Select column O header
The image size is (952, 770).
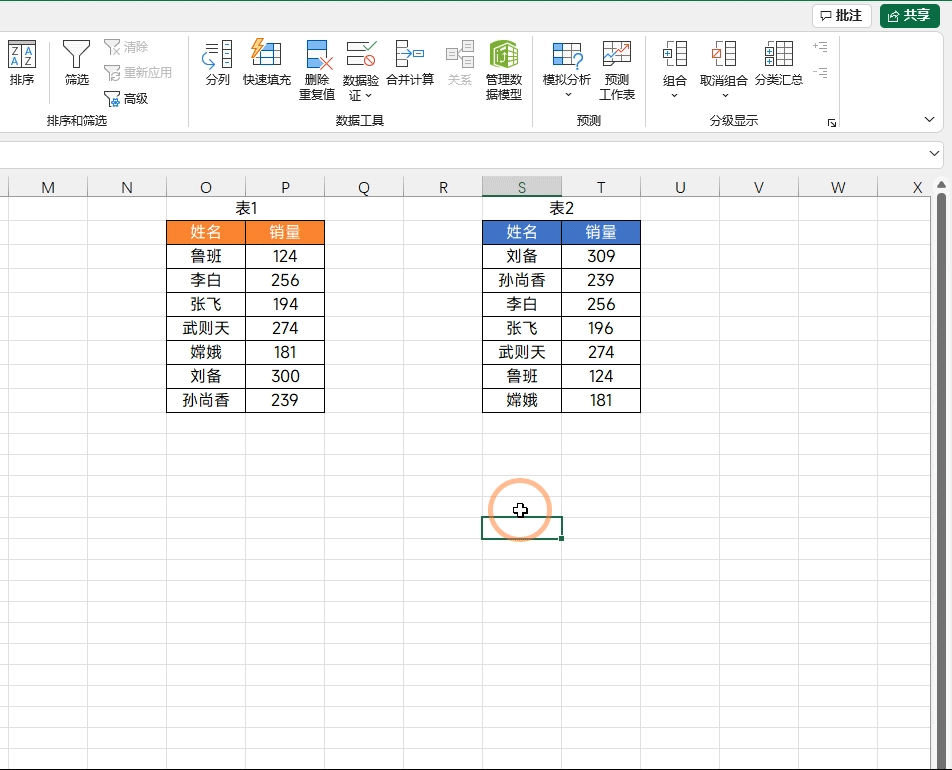click(x=206, y=187)
